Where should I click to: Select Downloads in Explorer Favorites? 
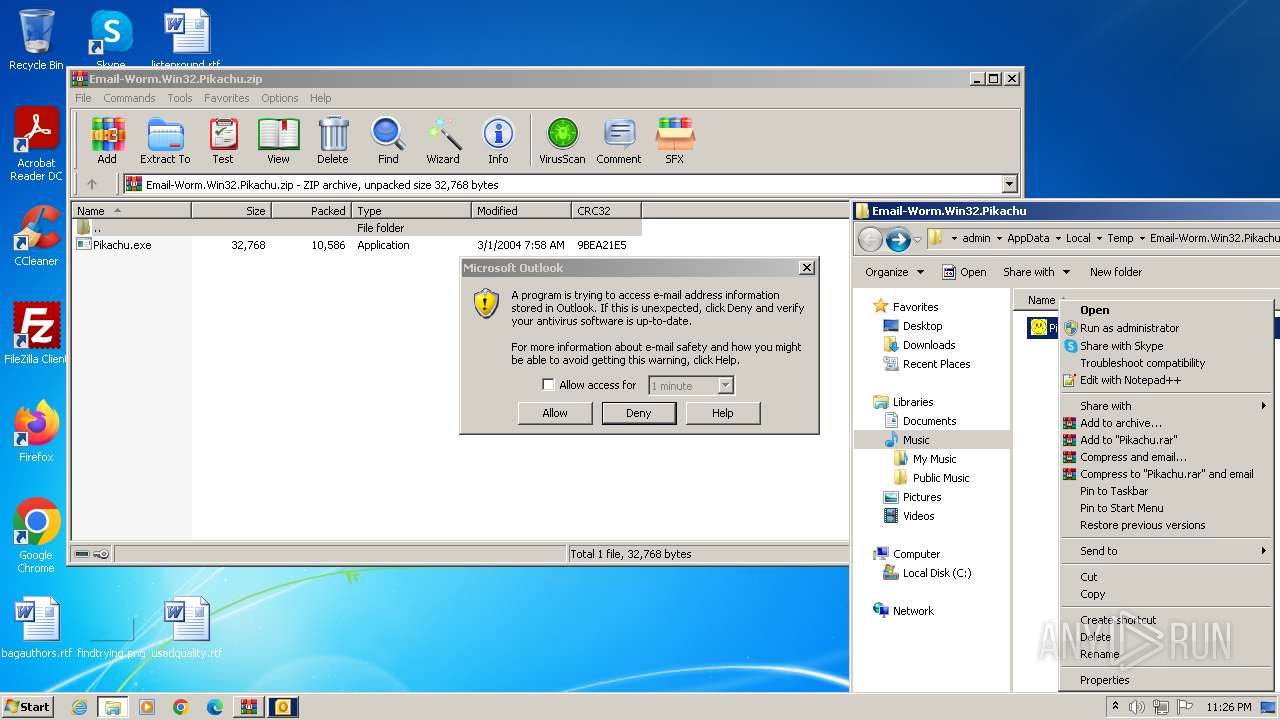[929, 345]
